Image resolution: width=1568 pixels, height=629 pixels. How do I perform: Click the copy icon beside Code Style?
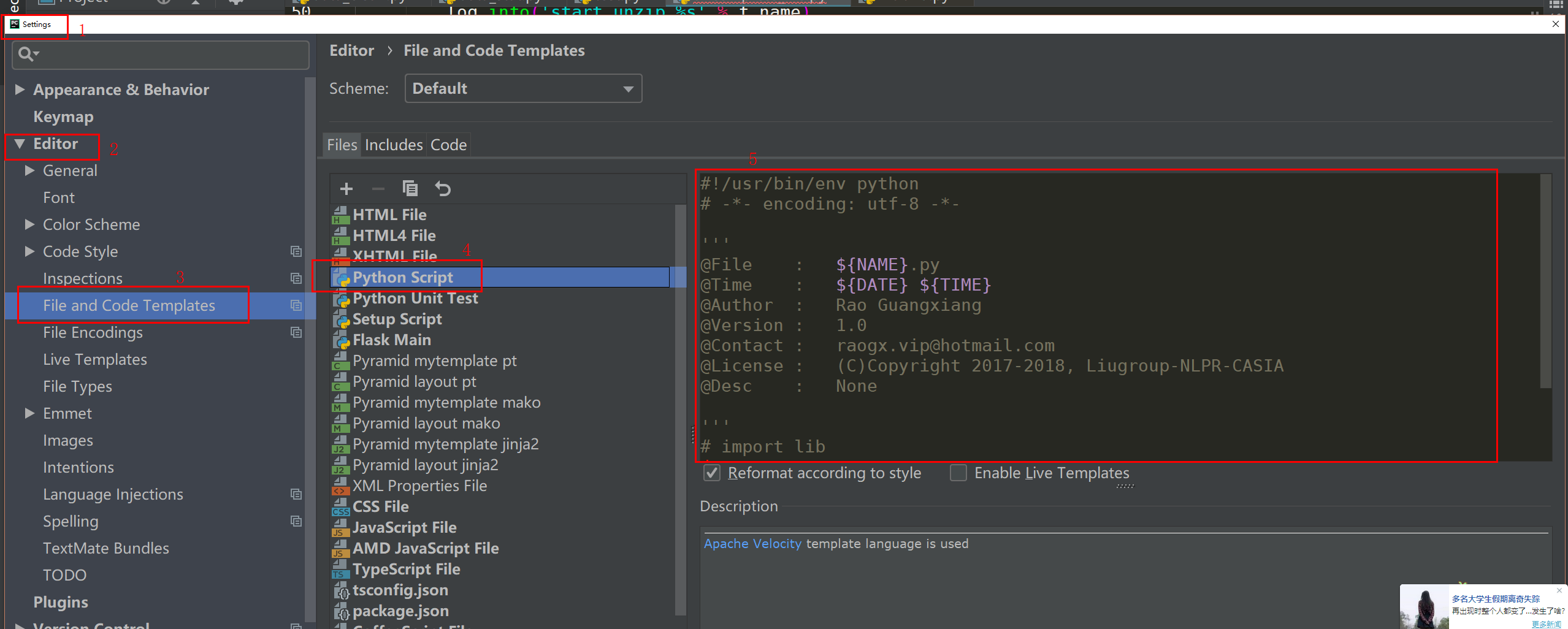(x=296, y=251)
